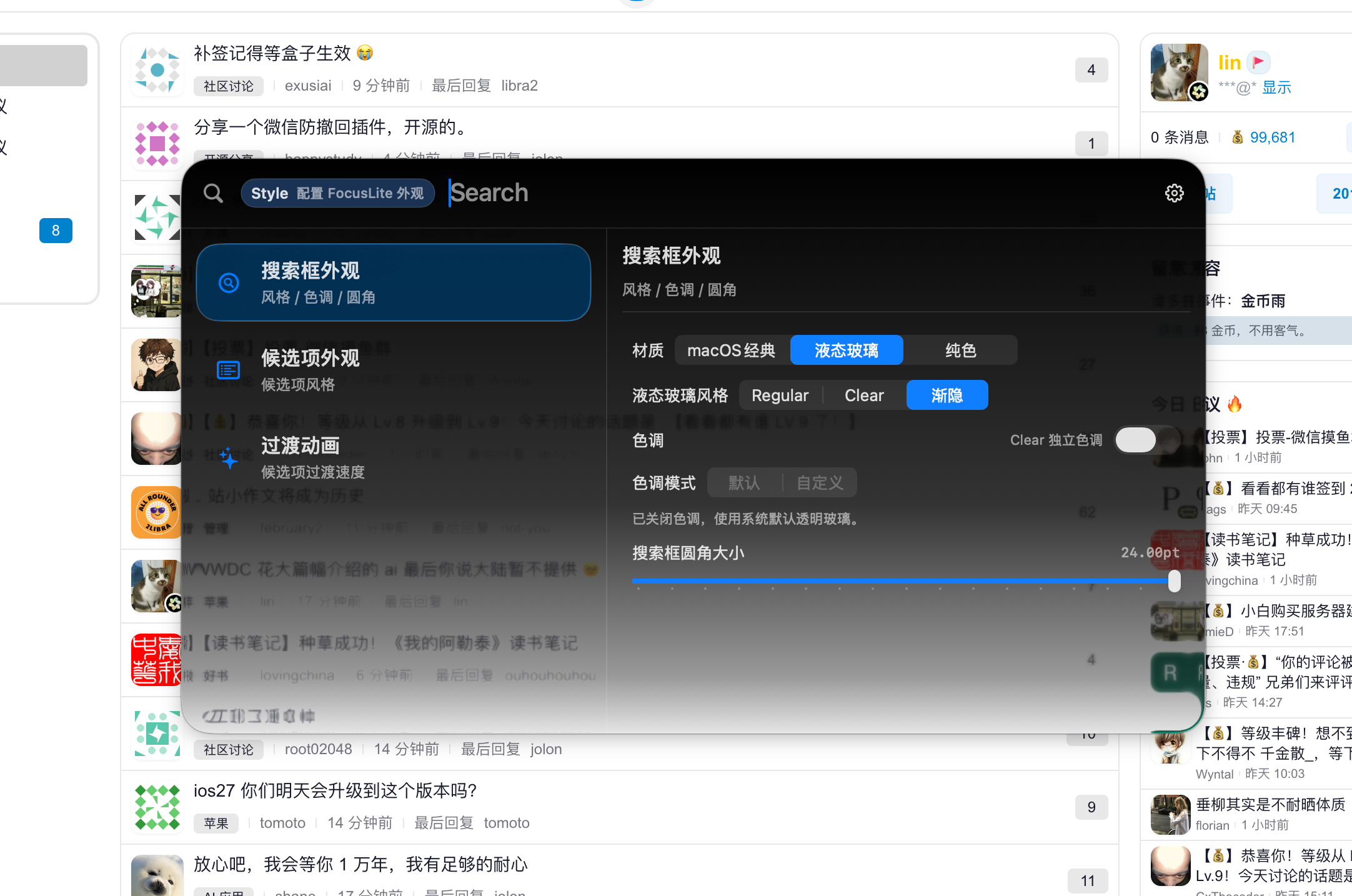Viewport: 1352px width, 896px height.
Task: Open post 补签记得等盒子生效
Action: [283, 53]
